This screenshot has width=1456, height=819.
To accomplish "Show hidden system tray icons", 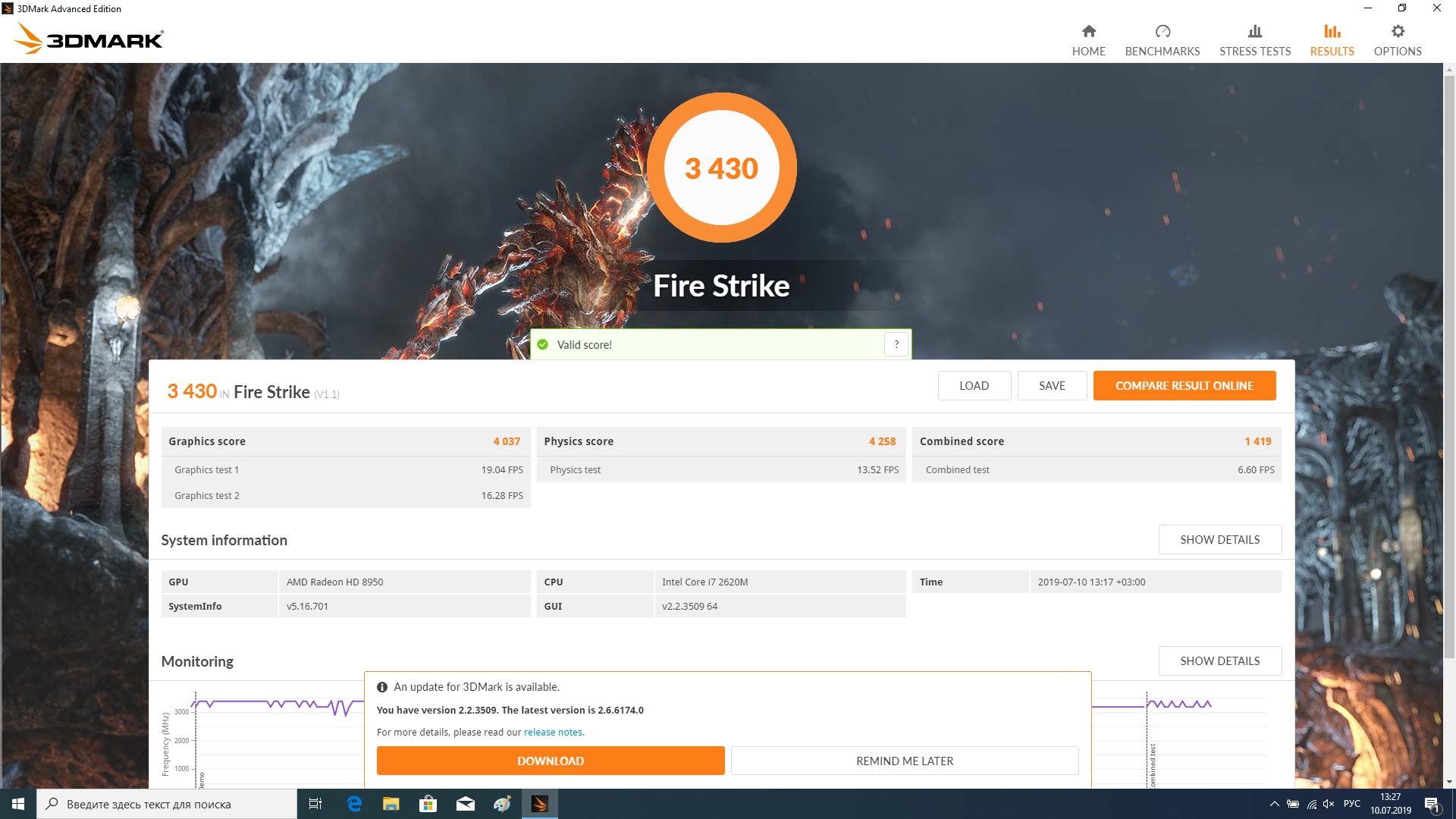I will [x=1274, y=804].
